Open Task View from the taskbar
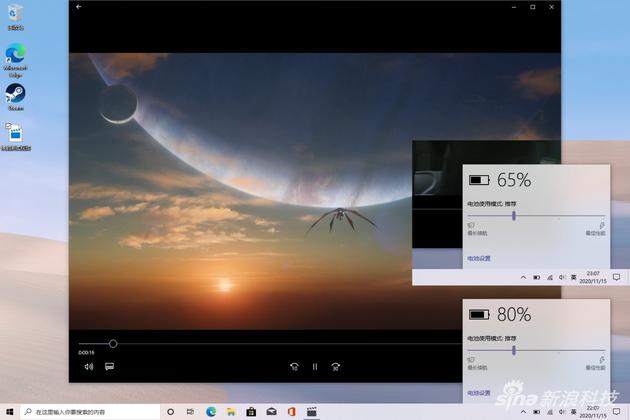The width and height of the screenshot is (630, 420). coord(190,411)
